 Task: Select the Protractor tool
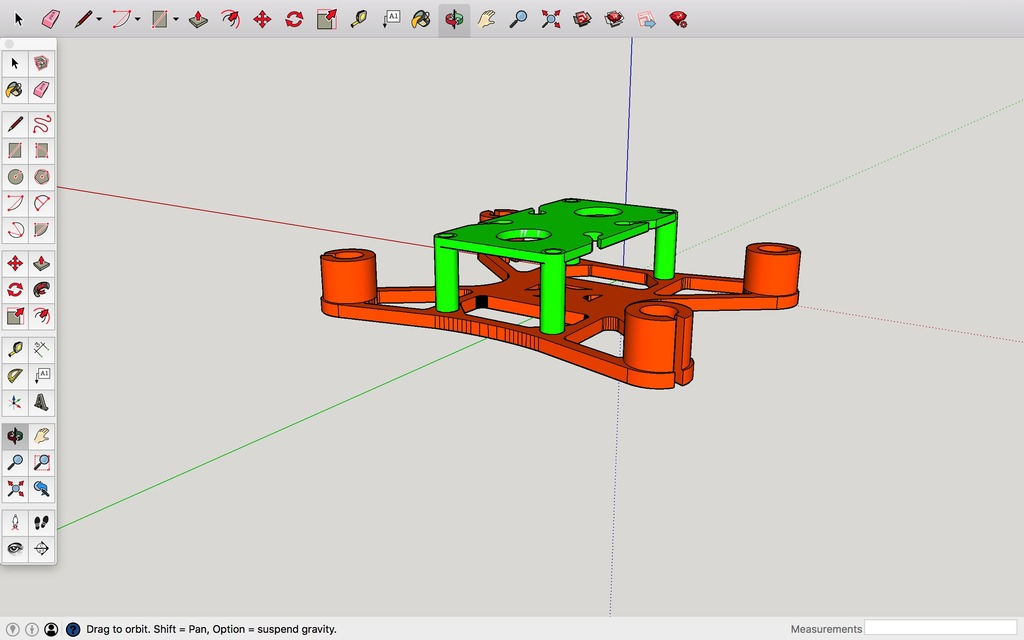pyautogui.click(x=15, y=376)
